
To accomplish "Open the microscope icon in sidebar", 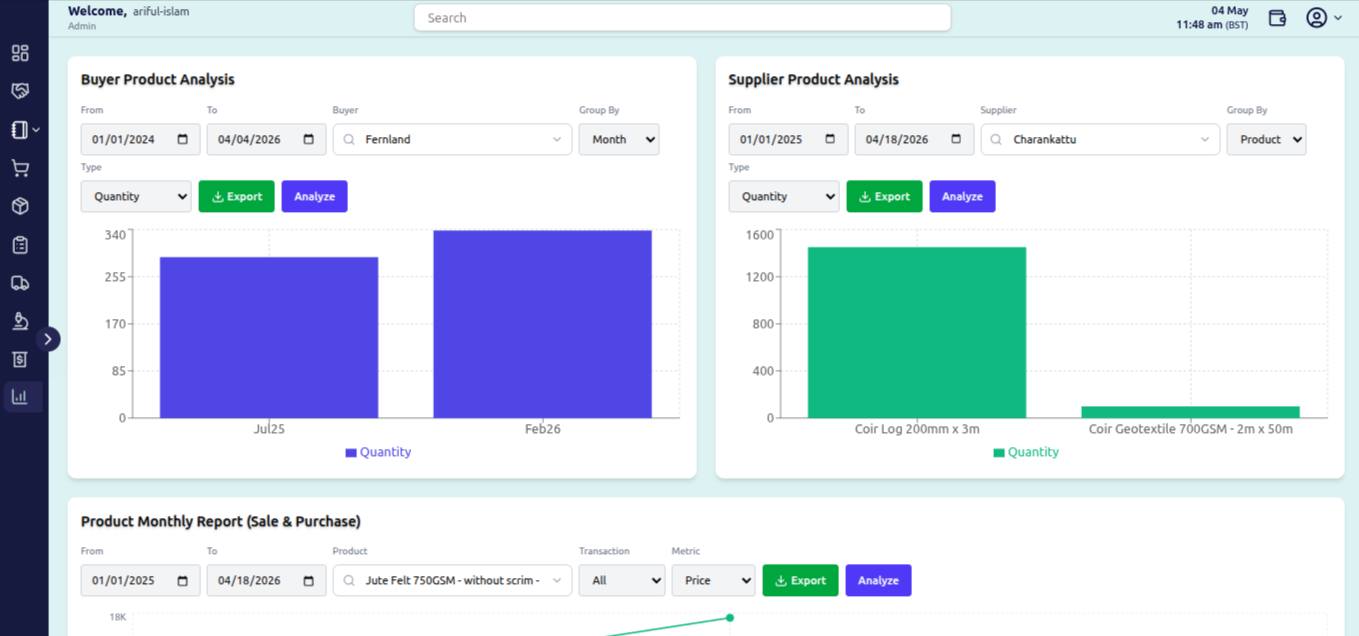I will (20, 321).
